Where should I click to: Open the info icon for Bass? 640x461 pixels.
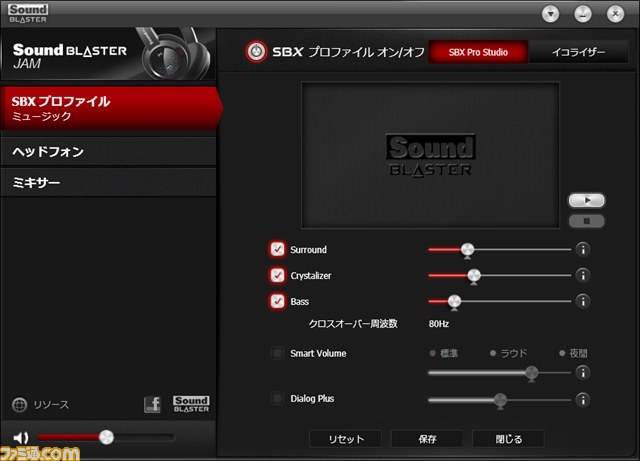tap(582, 301)
